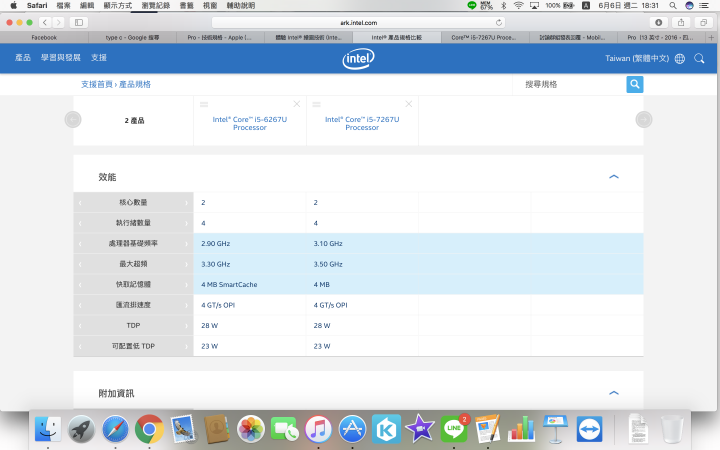Screen dimensions: 720x450
Task: Click the Wi-Fi status icon
Action: pos(518,6)
